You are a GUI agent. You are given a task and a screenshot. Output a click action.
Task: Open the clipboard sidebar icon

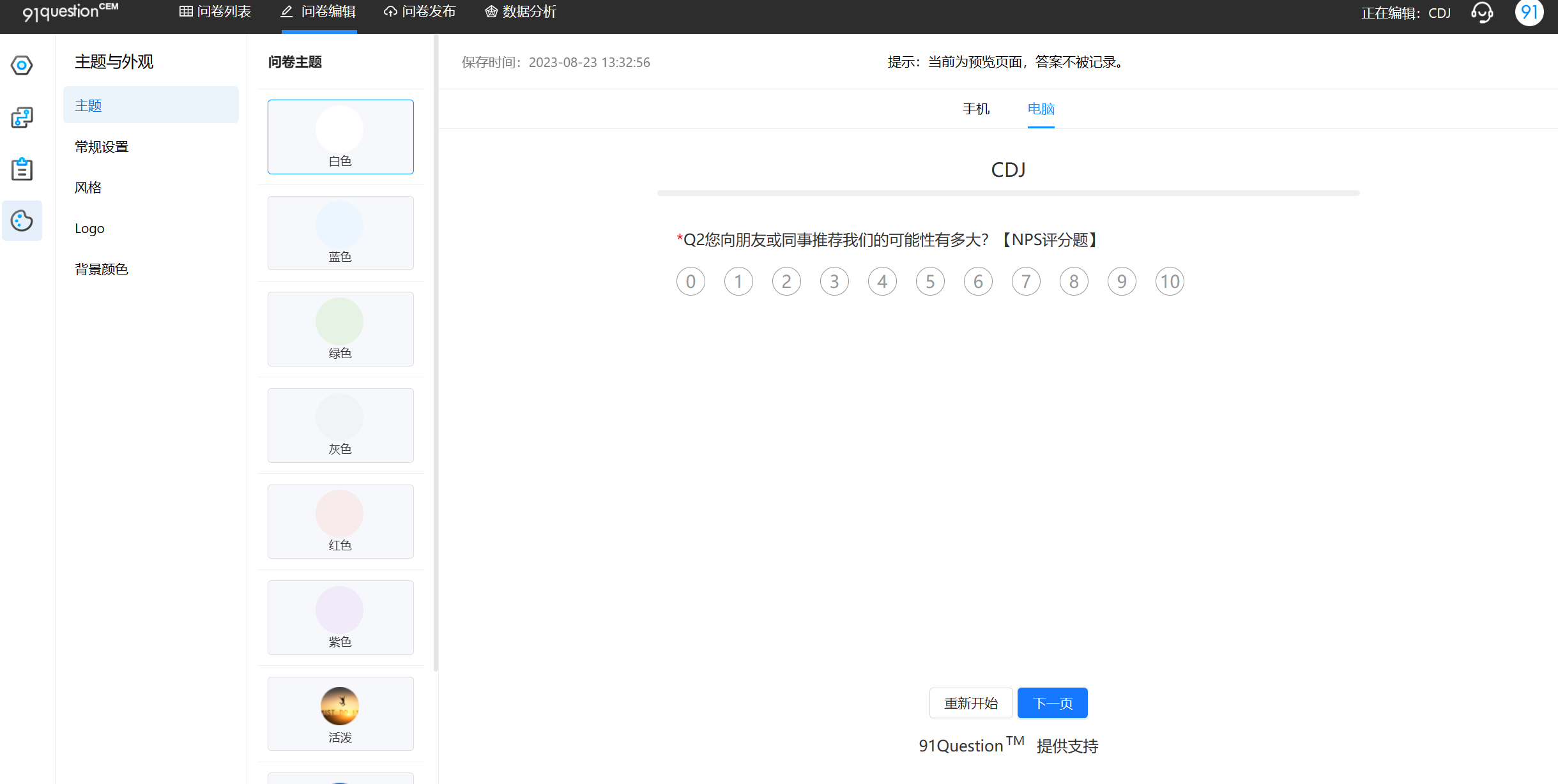click(22, 169)
